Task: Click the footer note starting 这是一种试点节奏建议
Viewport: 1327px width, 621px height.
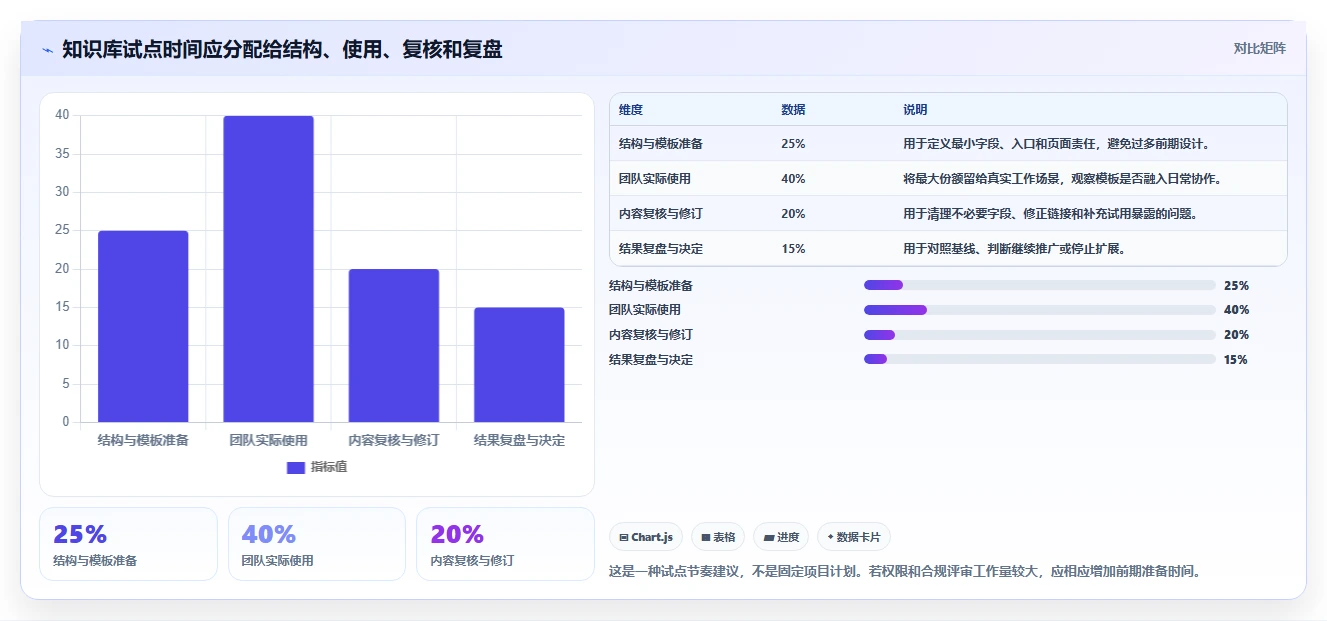Action: (904, 572)
